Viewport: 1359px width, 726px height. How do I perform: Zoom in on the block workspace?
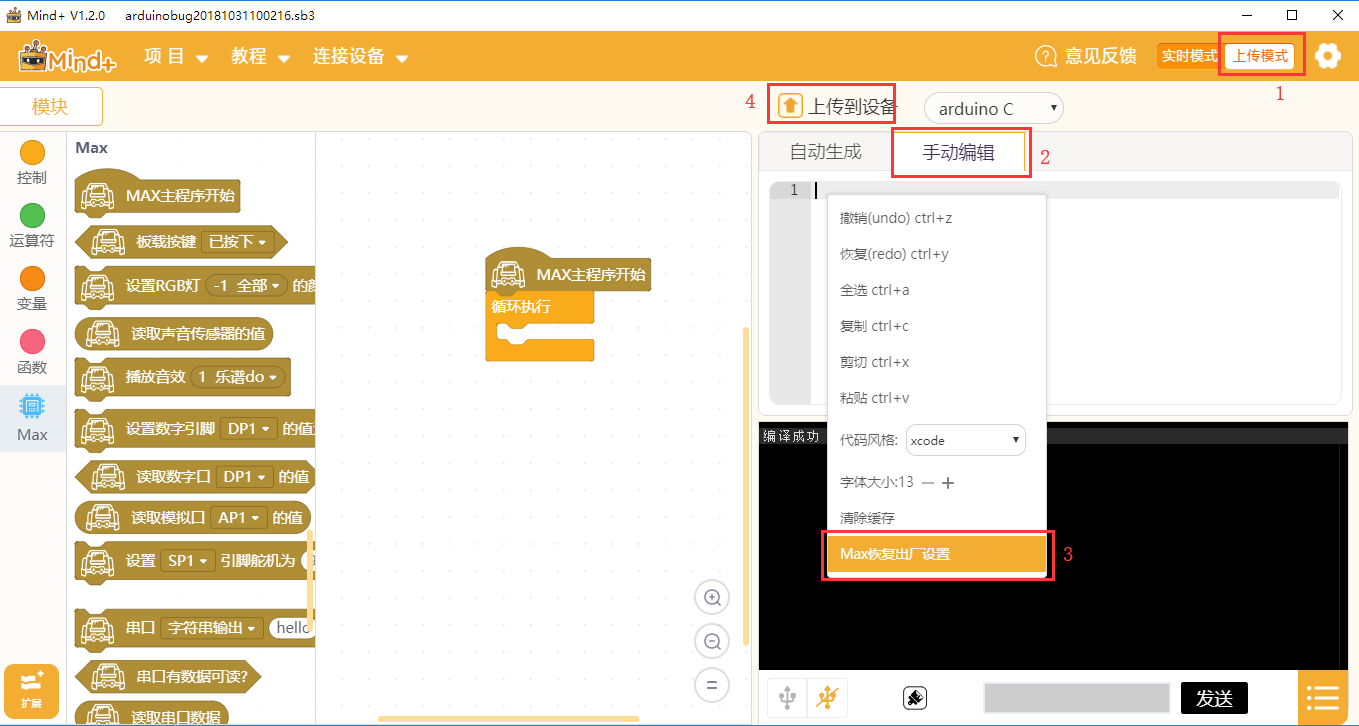pos(712,598)
